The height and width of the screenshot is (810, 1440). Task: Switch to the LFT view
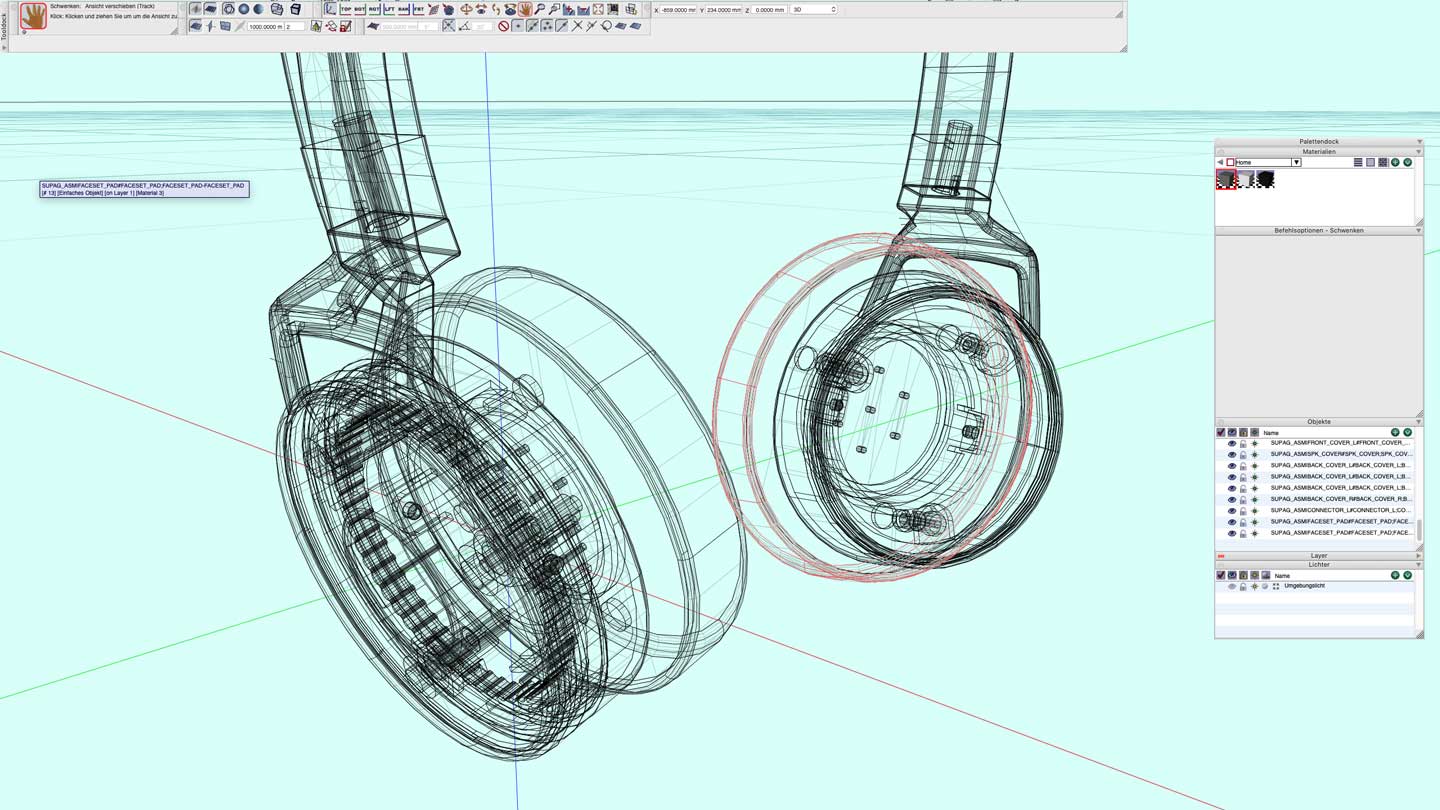pos(389,9)
